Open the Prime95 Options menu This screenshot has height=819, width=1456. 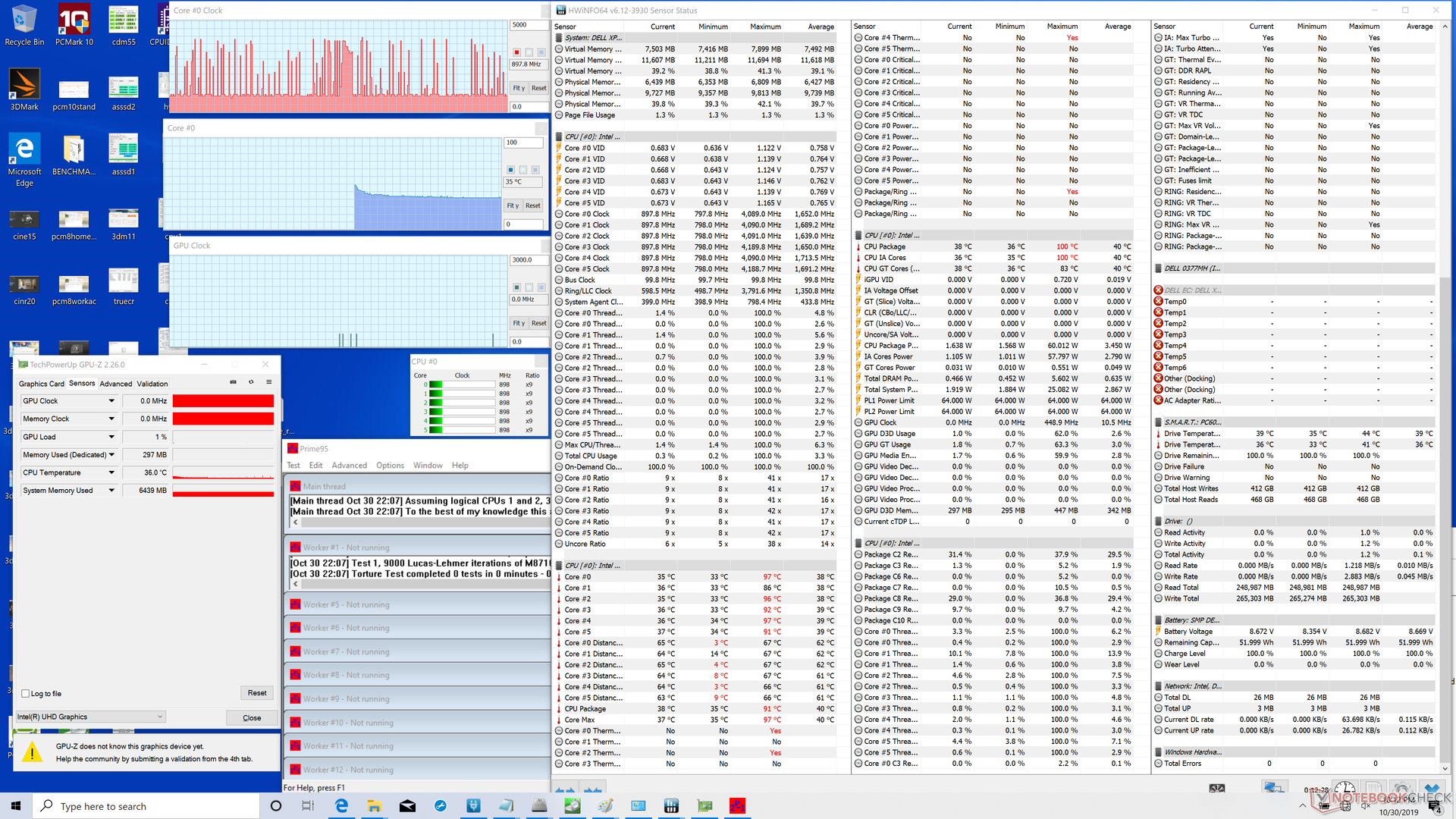click(x=390, y=466)
